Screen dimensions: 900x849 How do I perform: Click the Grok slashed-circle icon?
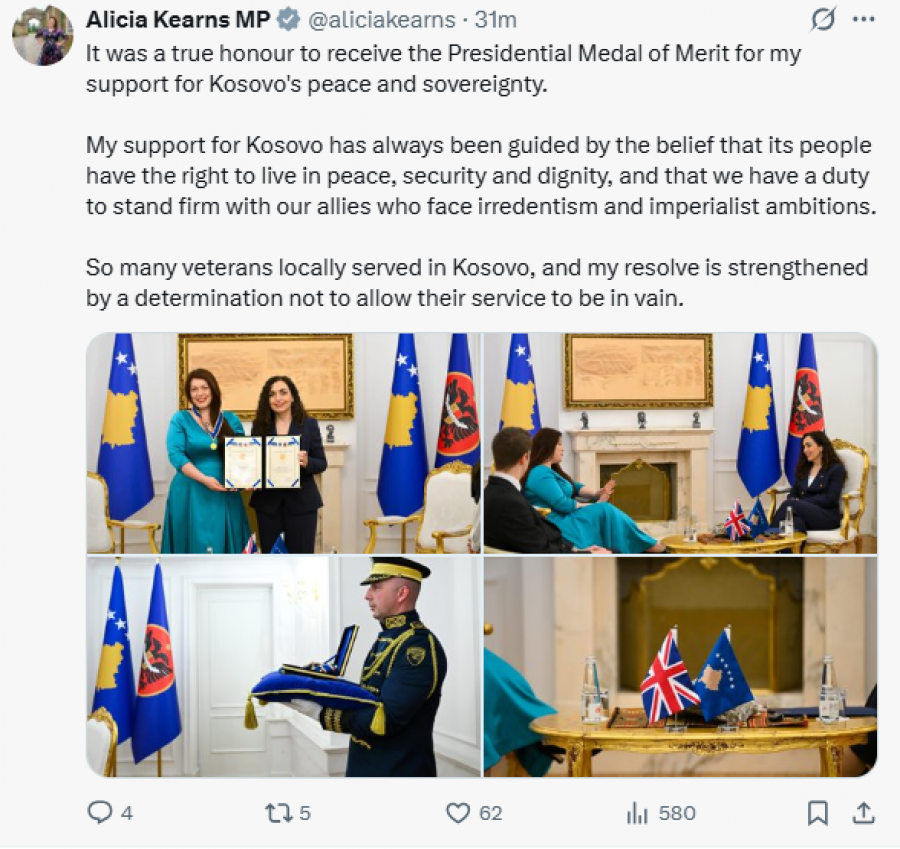pyautogui.click(x=825, y=19)
